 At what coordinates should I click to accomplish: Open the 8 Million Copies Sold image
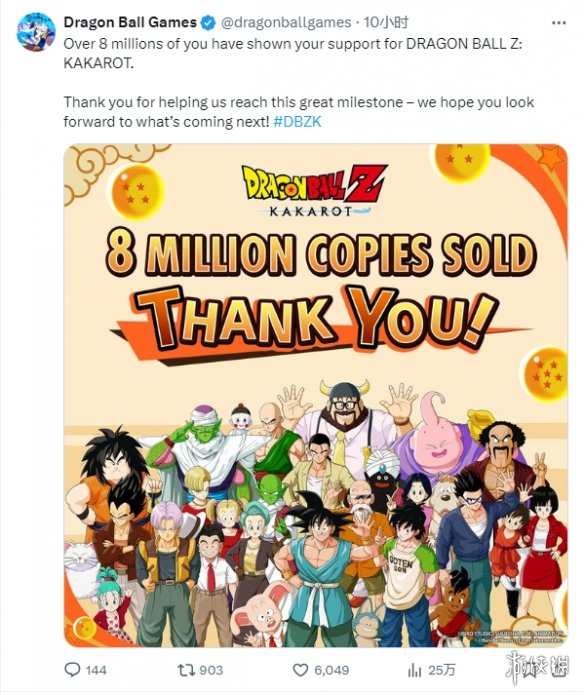[x=315, y=395]
